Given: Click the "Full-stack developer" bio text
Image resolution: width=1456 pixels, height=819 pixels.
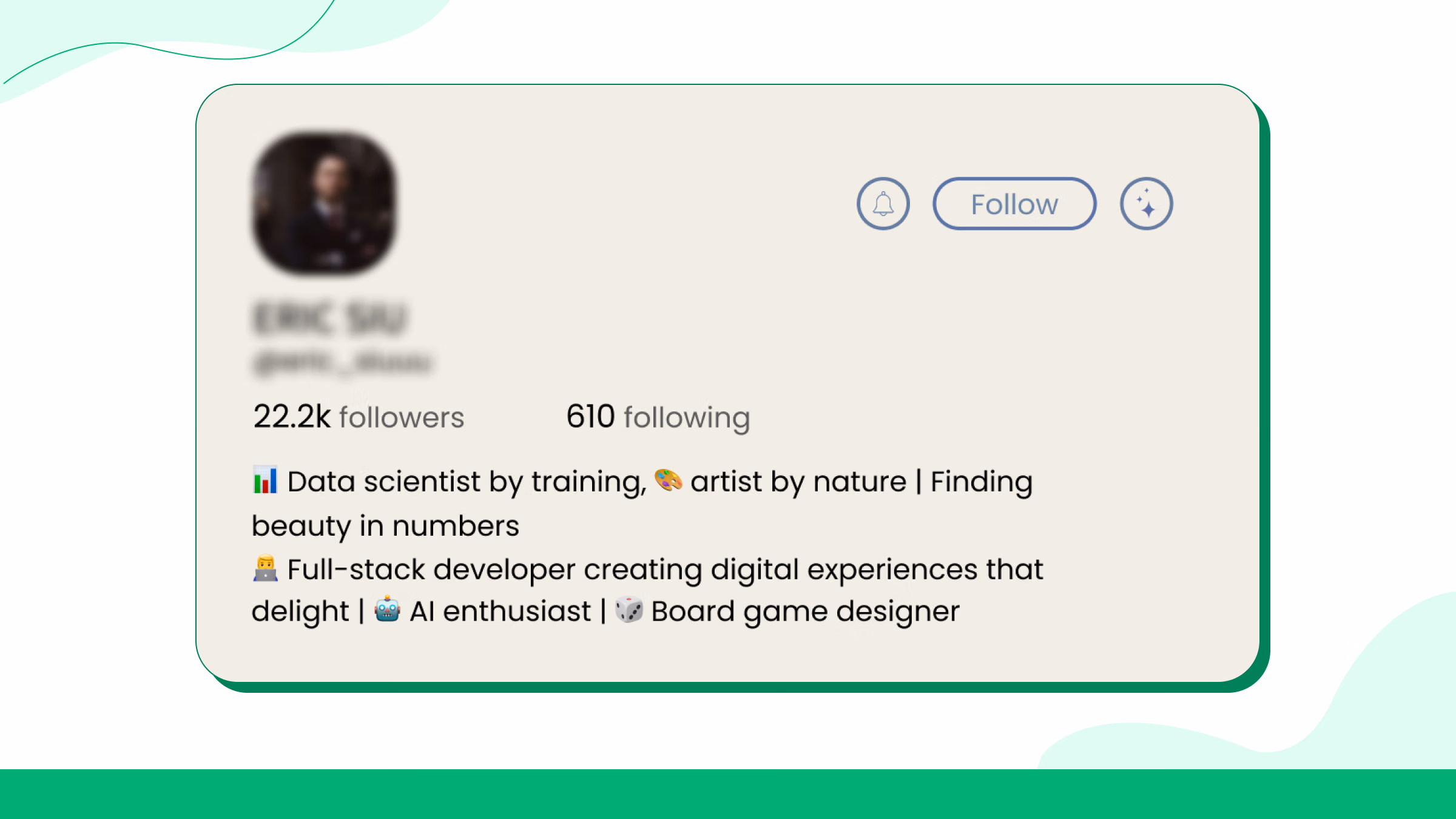Looking at the screenshot, I should 431,570.
